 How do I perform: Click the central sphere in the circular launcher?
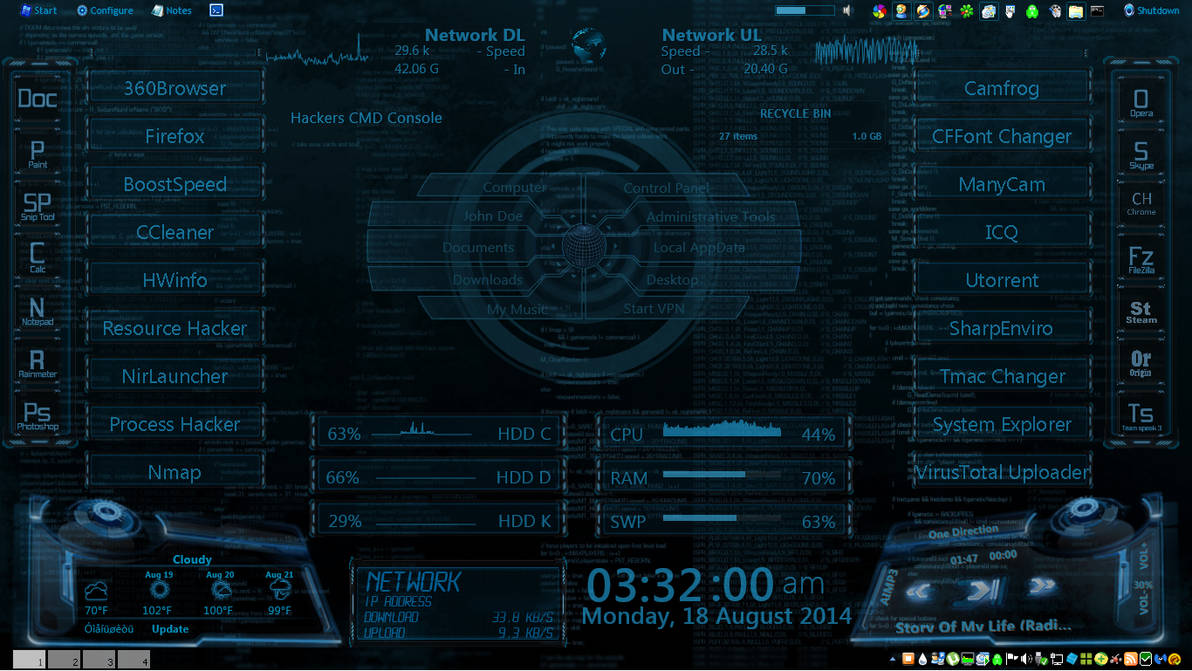pyautogui.click(x=584, y=246)
